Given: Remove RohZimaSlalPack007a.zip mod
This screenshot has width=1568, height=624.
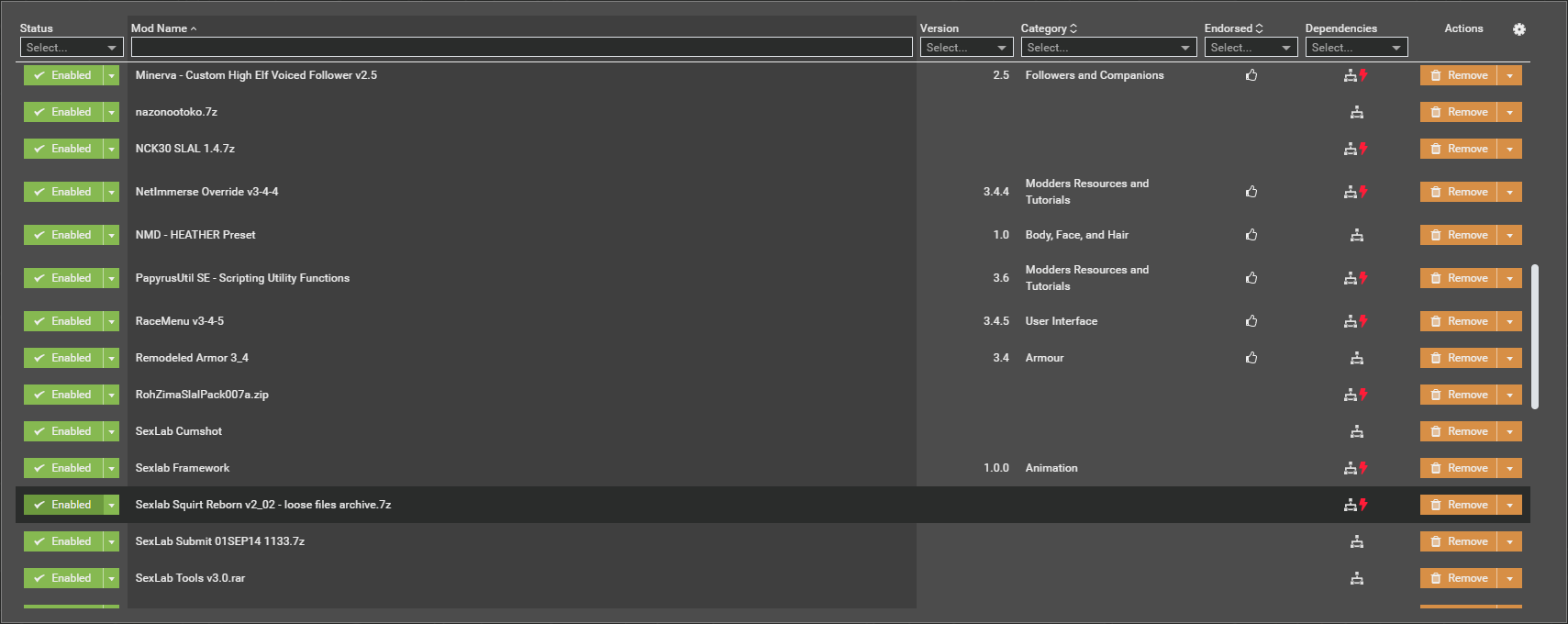Looking at the screenshot, I should click(1459, 395).
